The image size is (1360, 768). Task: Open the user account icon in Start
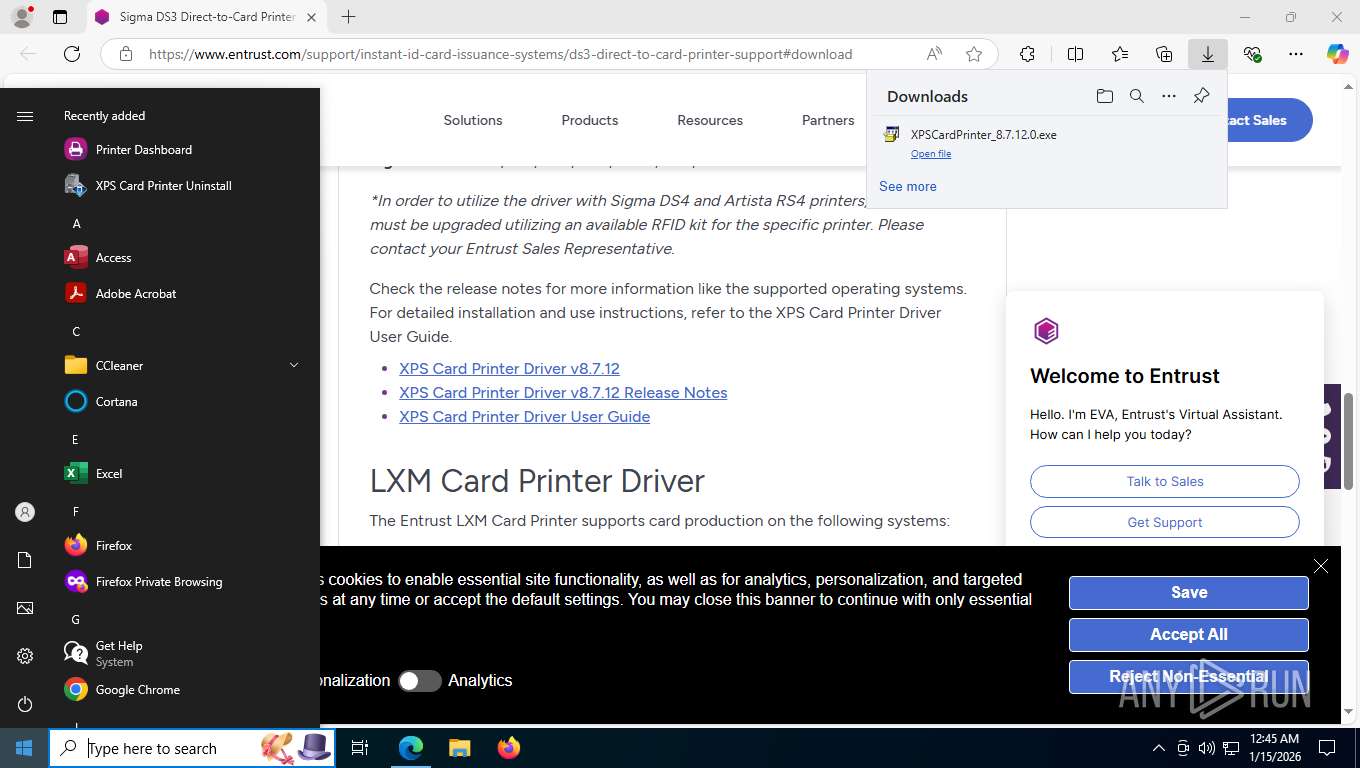point(25,512)
